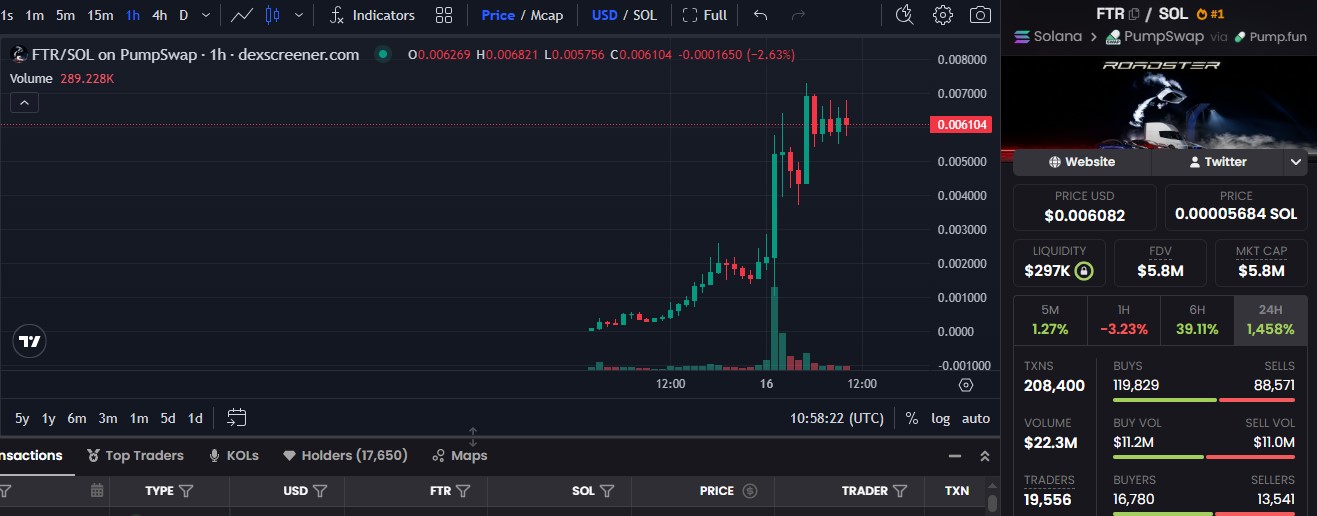Open the quick search clock icon
1317x516 pixels.
904,15
